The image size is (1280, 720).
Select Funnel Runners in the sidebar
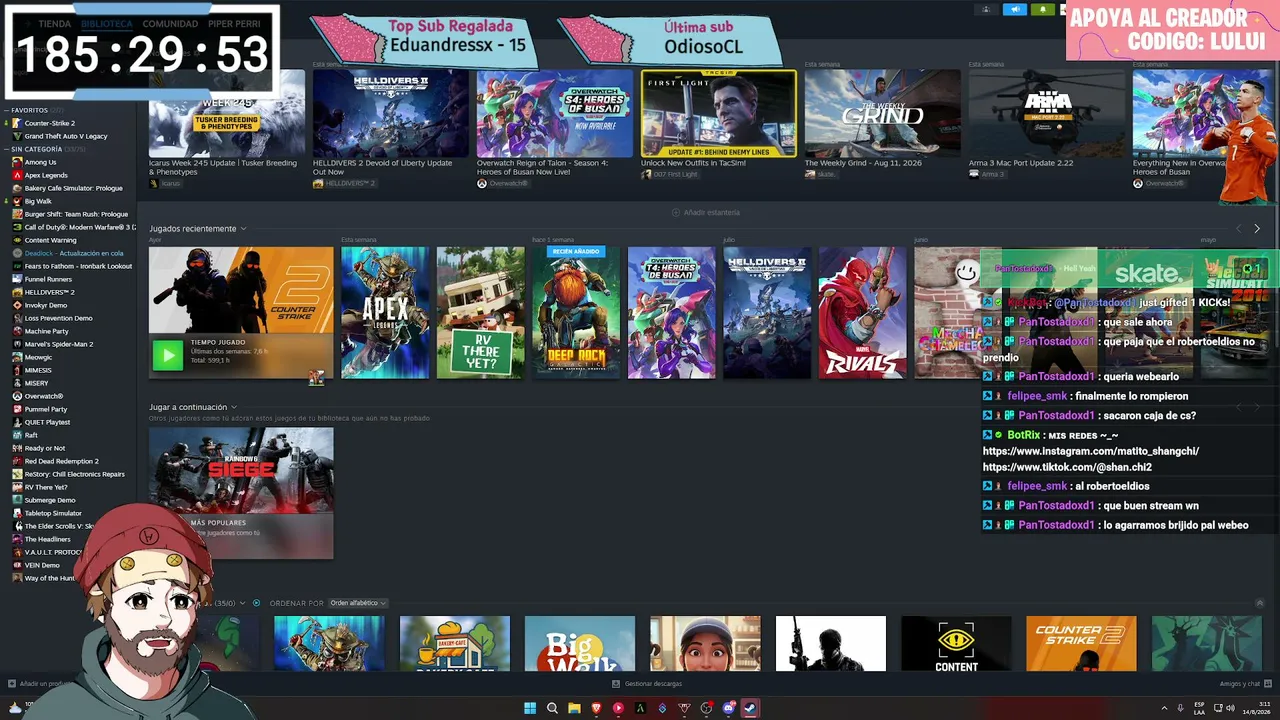(48, 279)
